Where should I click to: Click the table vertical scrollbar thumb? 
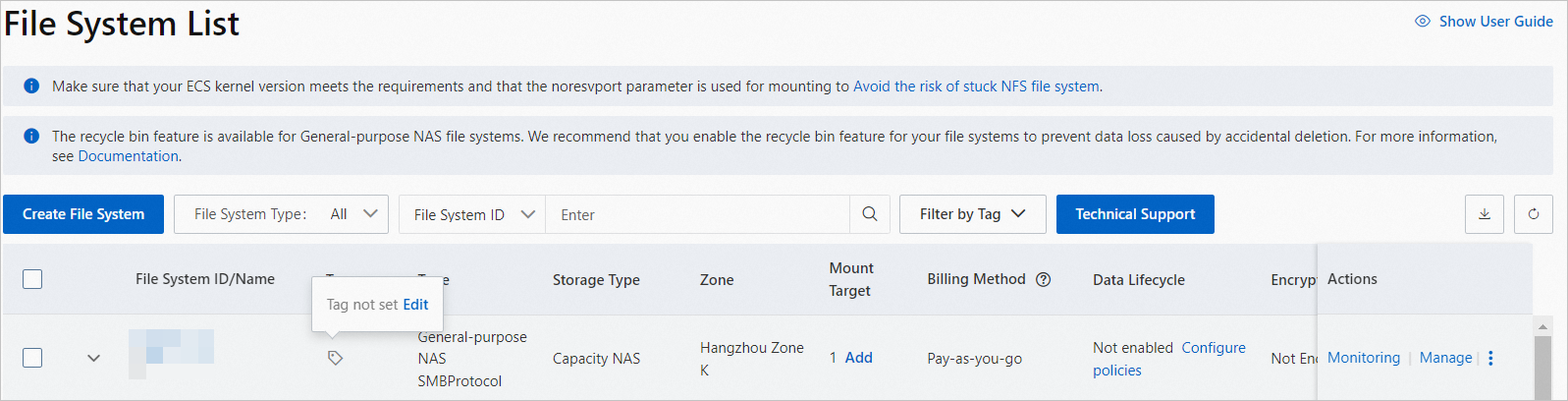click(x=1542, y=369)
